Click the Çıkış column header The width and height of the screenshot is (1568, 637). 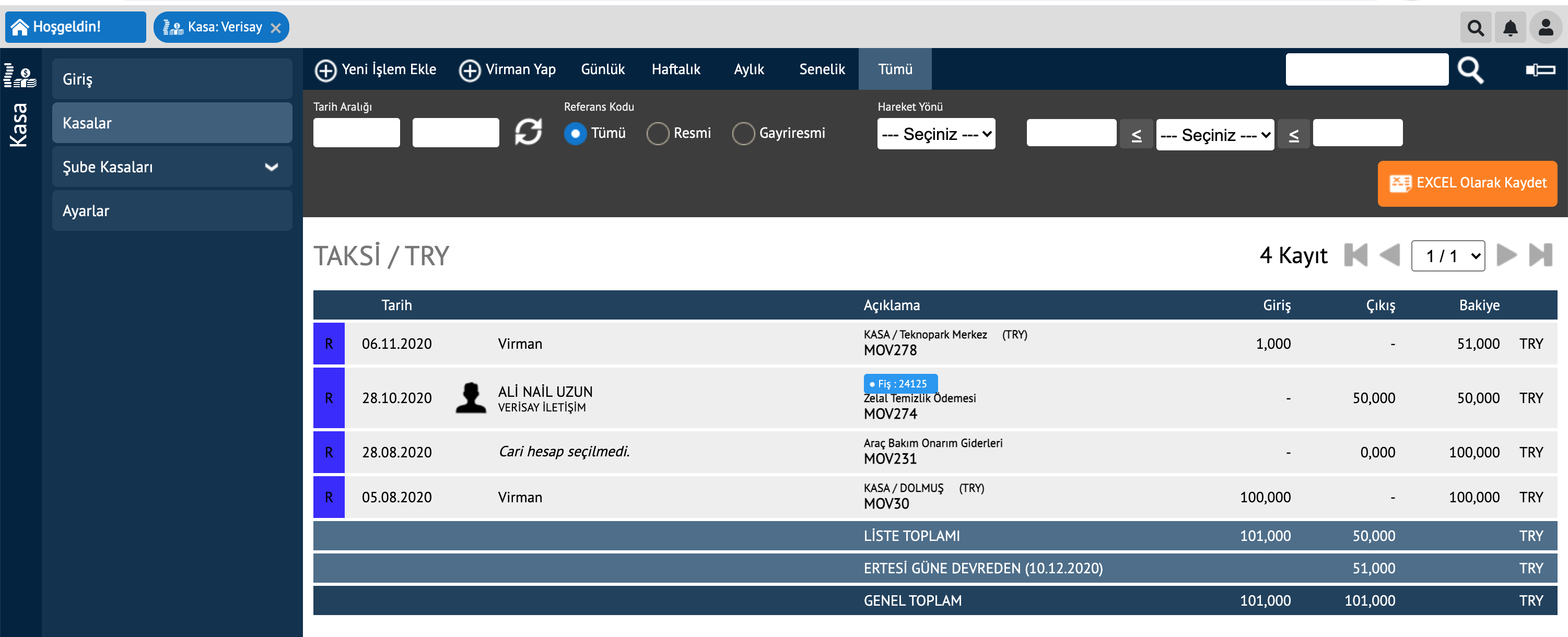click(1380, 305)
